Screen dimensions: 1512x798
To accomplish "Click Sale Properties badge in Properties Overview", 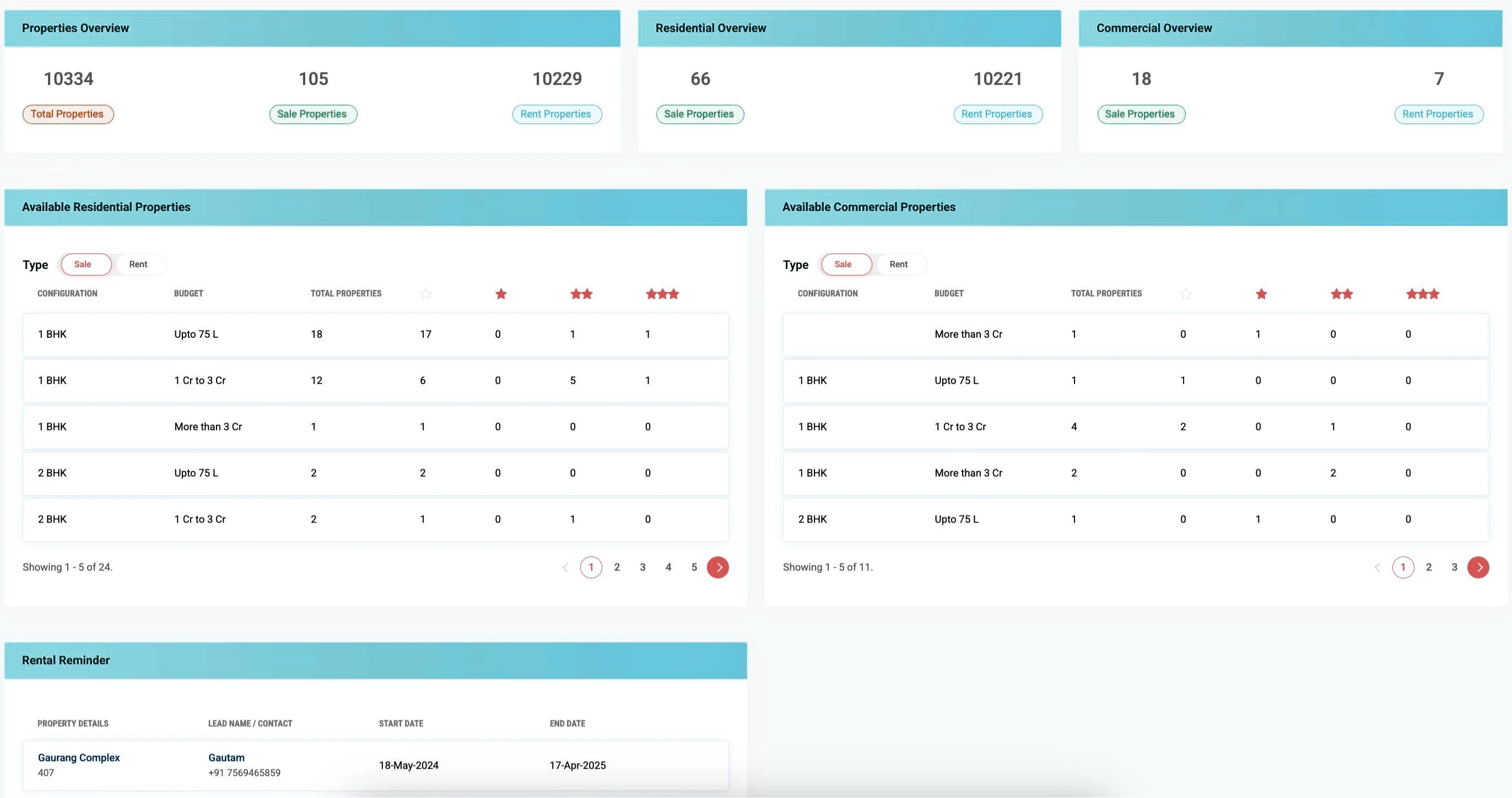I will click(x=313, y=114).
